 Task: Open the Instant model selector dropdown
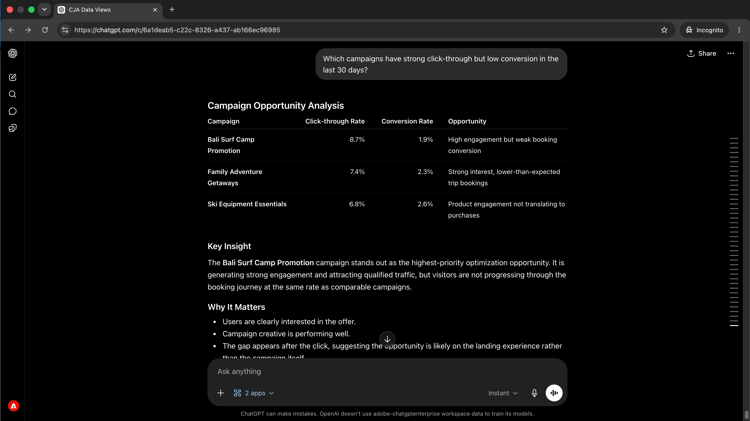[x=503, y=393]
